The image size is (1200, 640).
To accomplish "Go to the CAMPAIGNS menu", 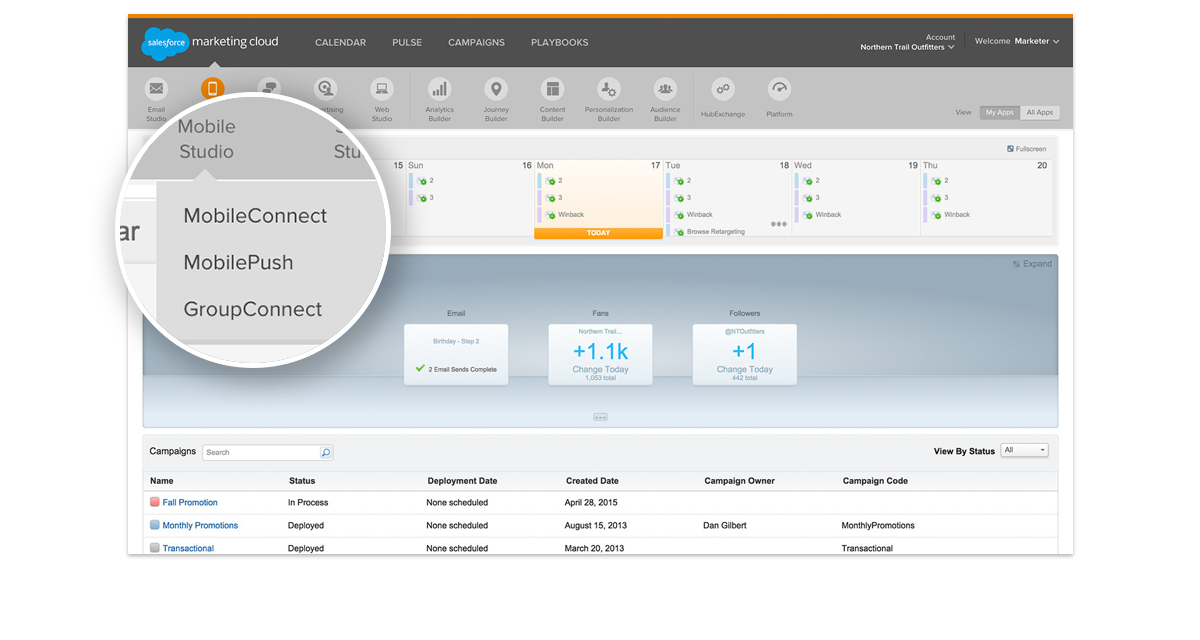I will tap(476, 42).
